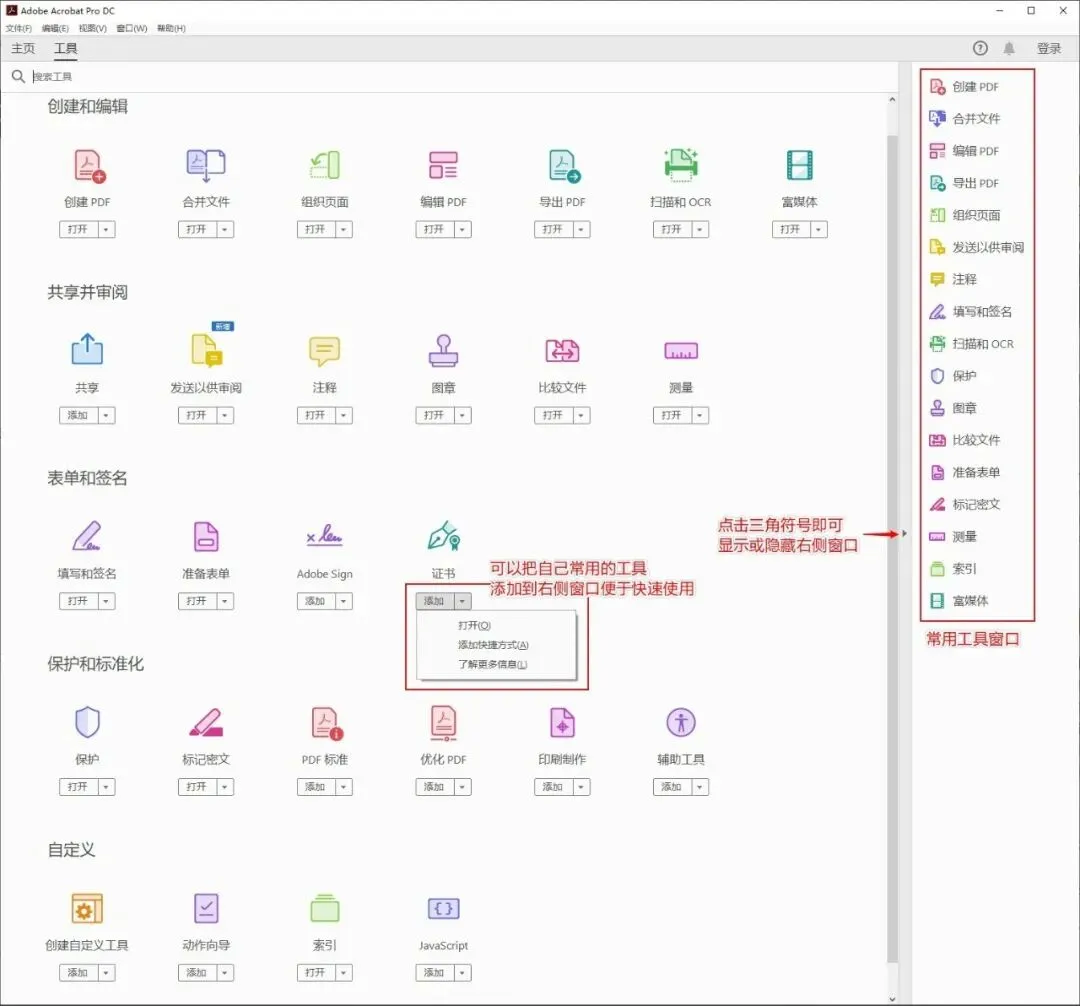Image resolution: width=1080 pixels, height=1006 pixels.
Task: Click the Create Custom Tool (创建自定义工具) icon
Action: pos(87,908)
